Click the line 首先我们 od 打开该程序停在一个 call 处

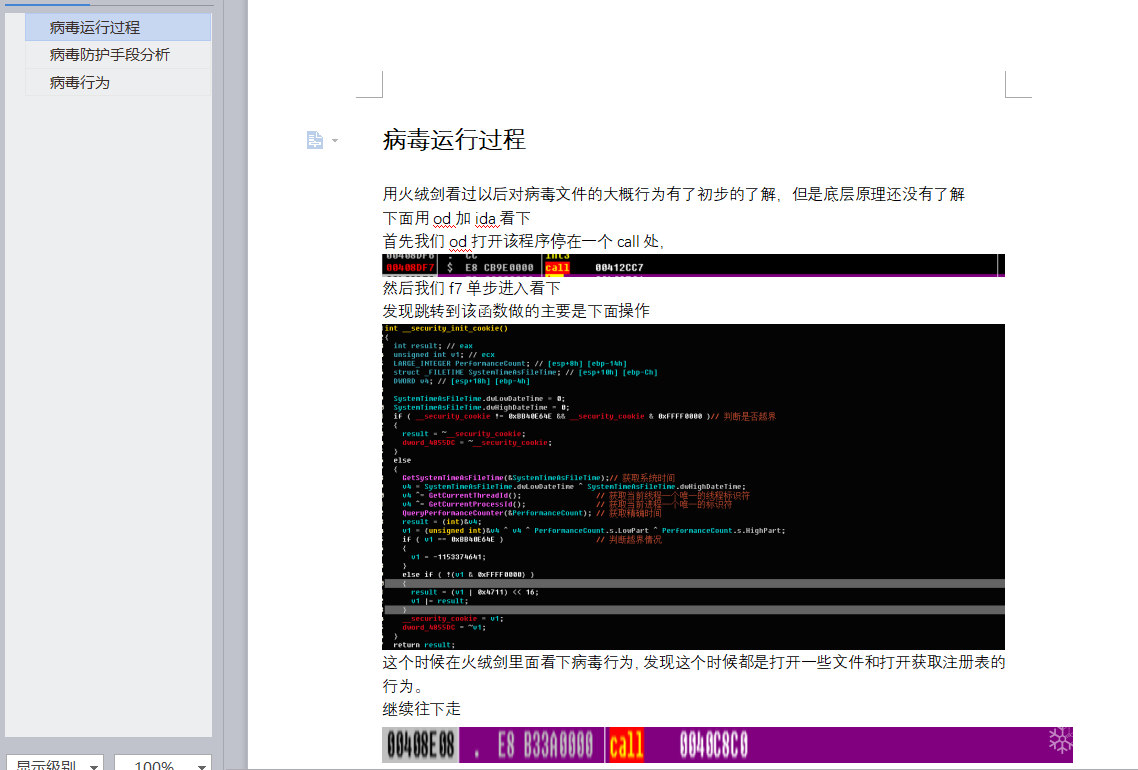pos(523,241)
